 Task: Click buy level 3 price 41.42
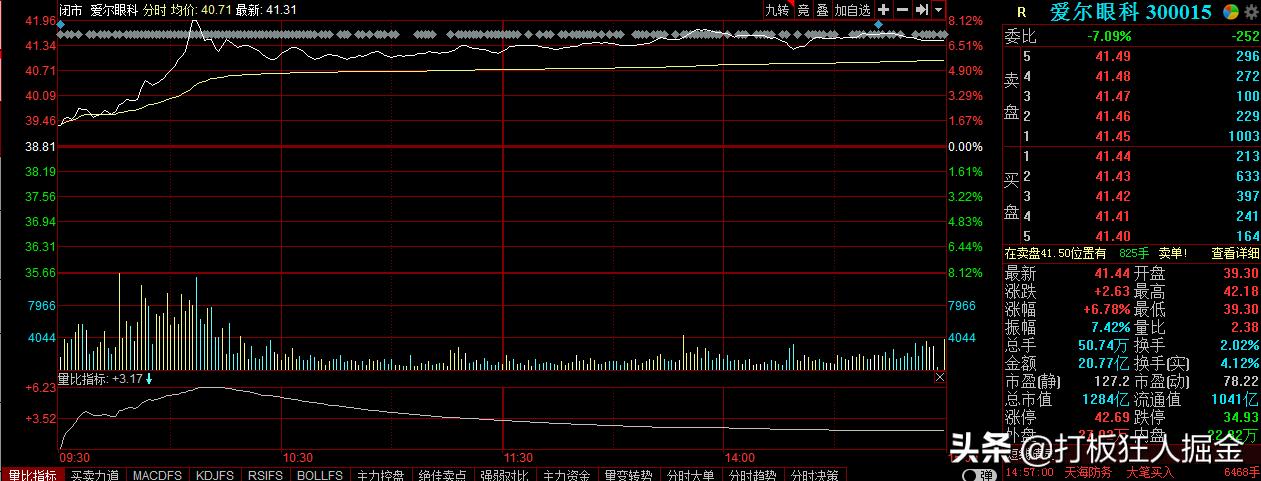[1112, 196]
